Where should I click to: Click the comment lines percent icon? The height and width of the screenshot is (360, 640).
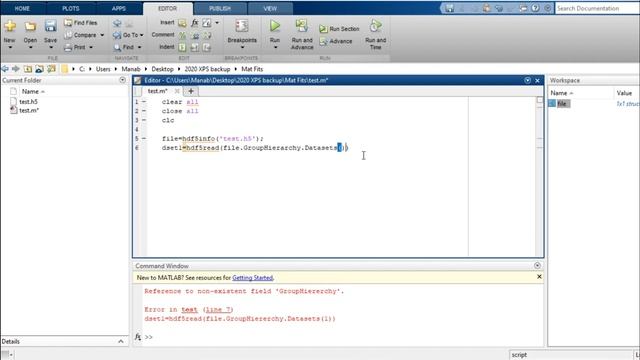(x=182, y=36)
